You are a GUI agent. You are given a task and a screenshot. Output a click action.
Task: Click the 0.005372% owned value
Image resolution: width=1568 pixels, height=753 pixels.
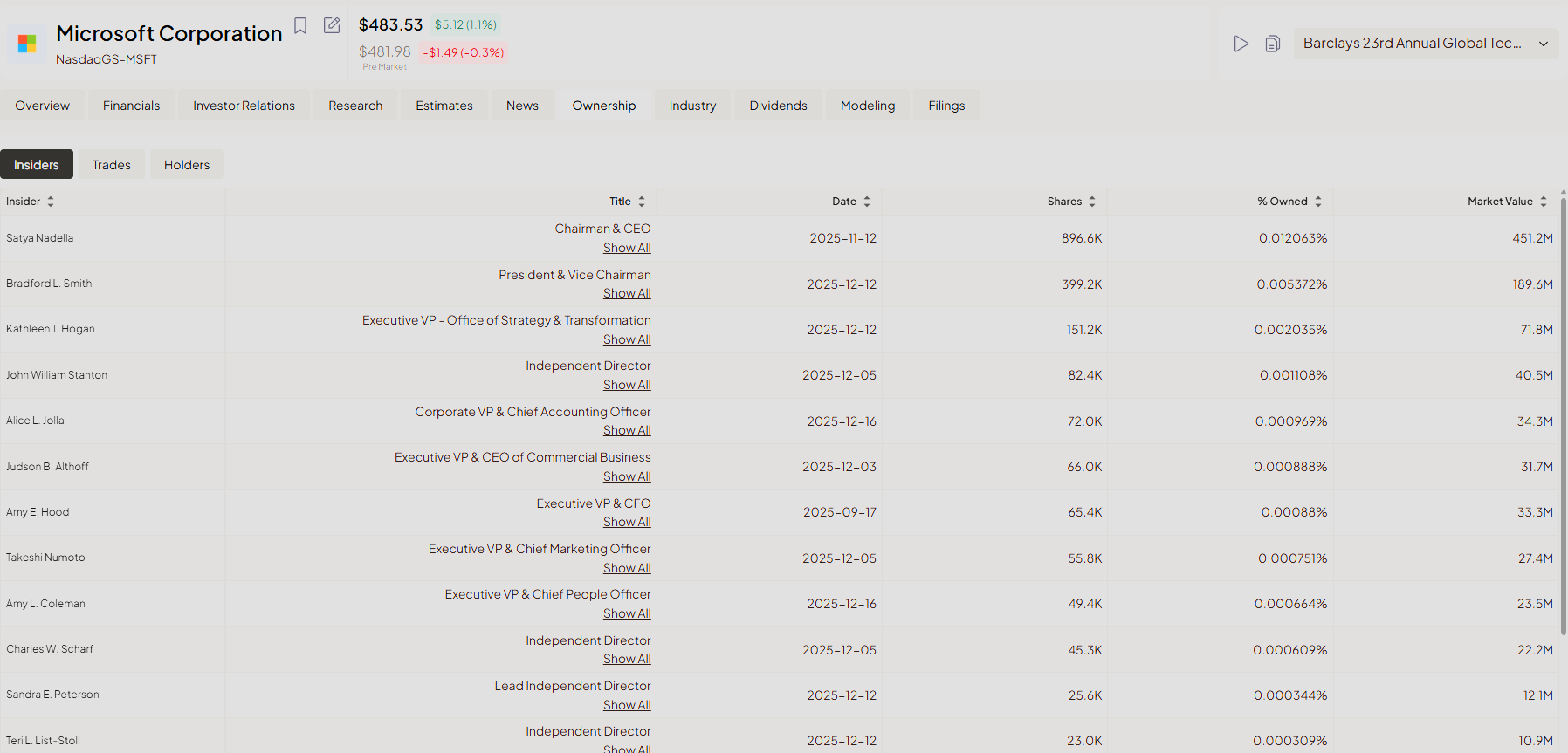[x=1292, y=284]
